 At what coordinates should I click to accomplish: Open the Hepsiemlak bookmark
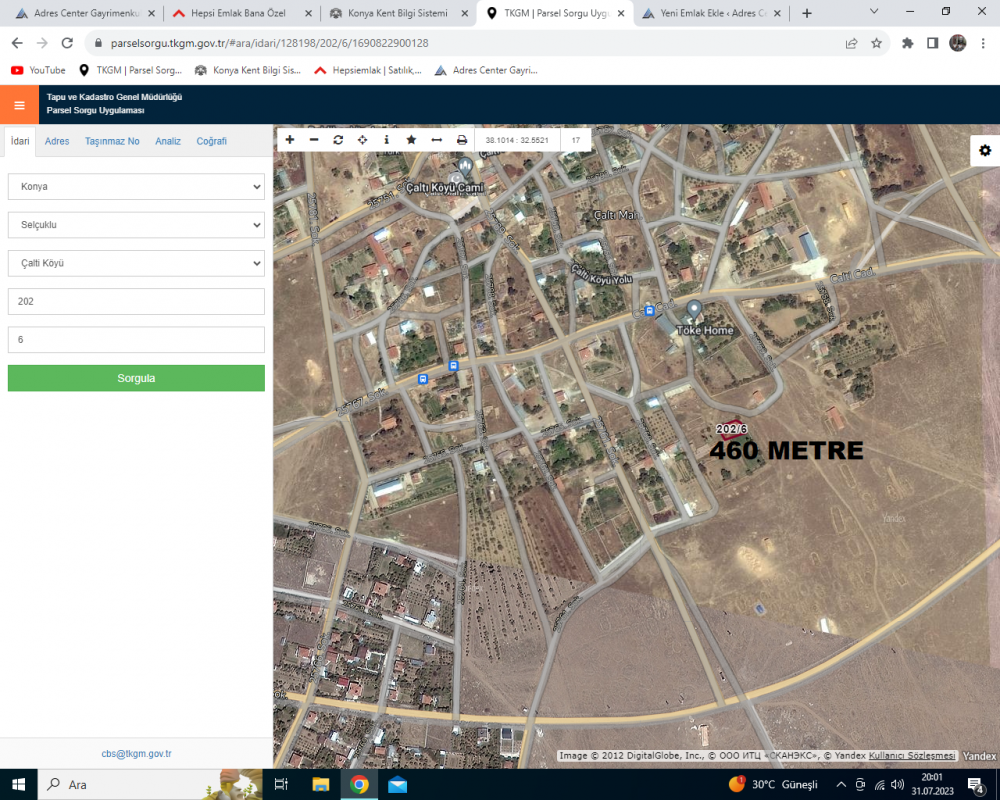click(x=368, y=70)
